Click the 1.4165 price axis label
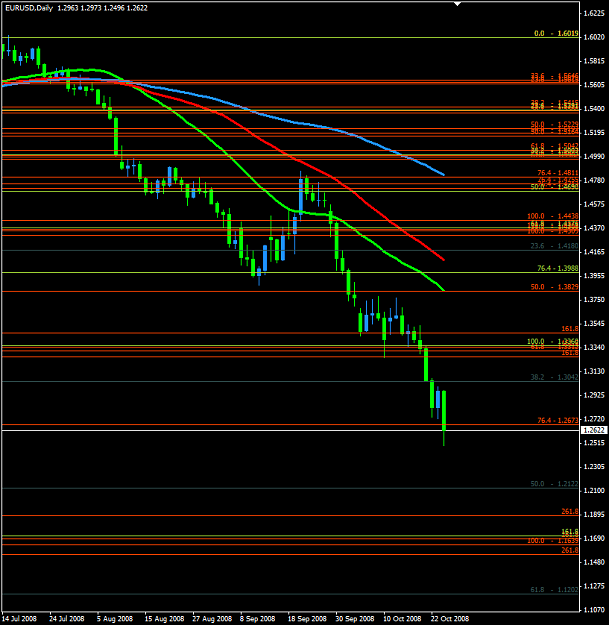Viewport: 609px width, 625px height. 594,252
